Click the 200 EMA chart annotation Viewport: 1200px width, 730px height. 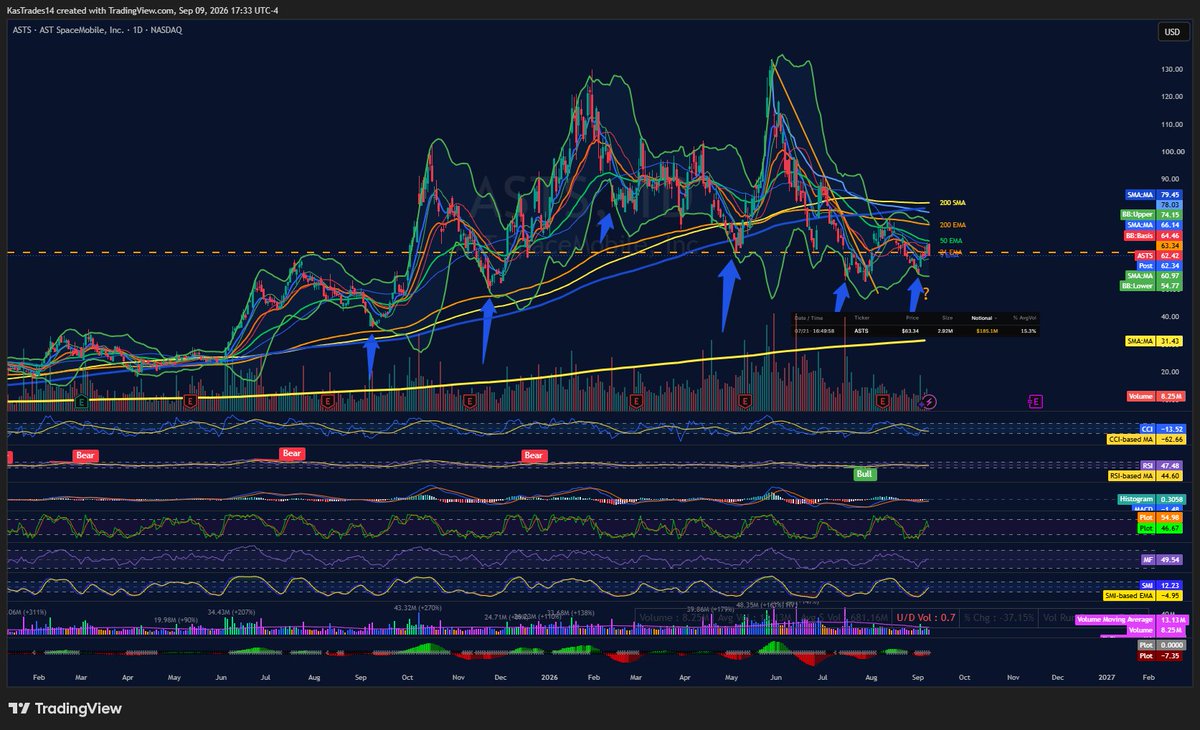tap(952, 225)
